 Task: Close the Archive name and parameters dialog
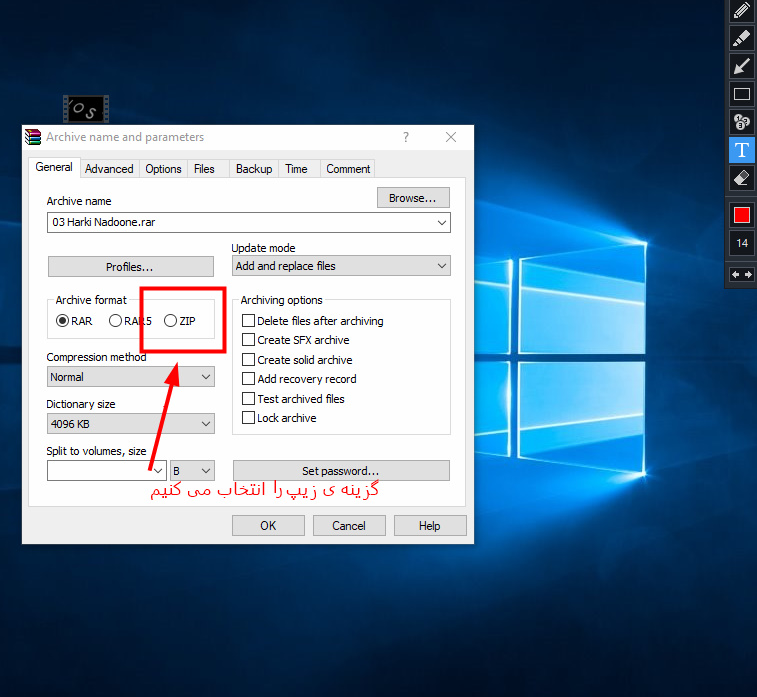point(451,137)
